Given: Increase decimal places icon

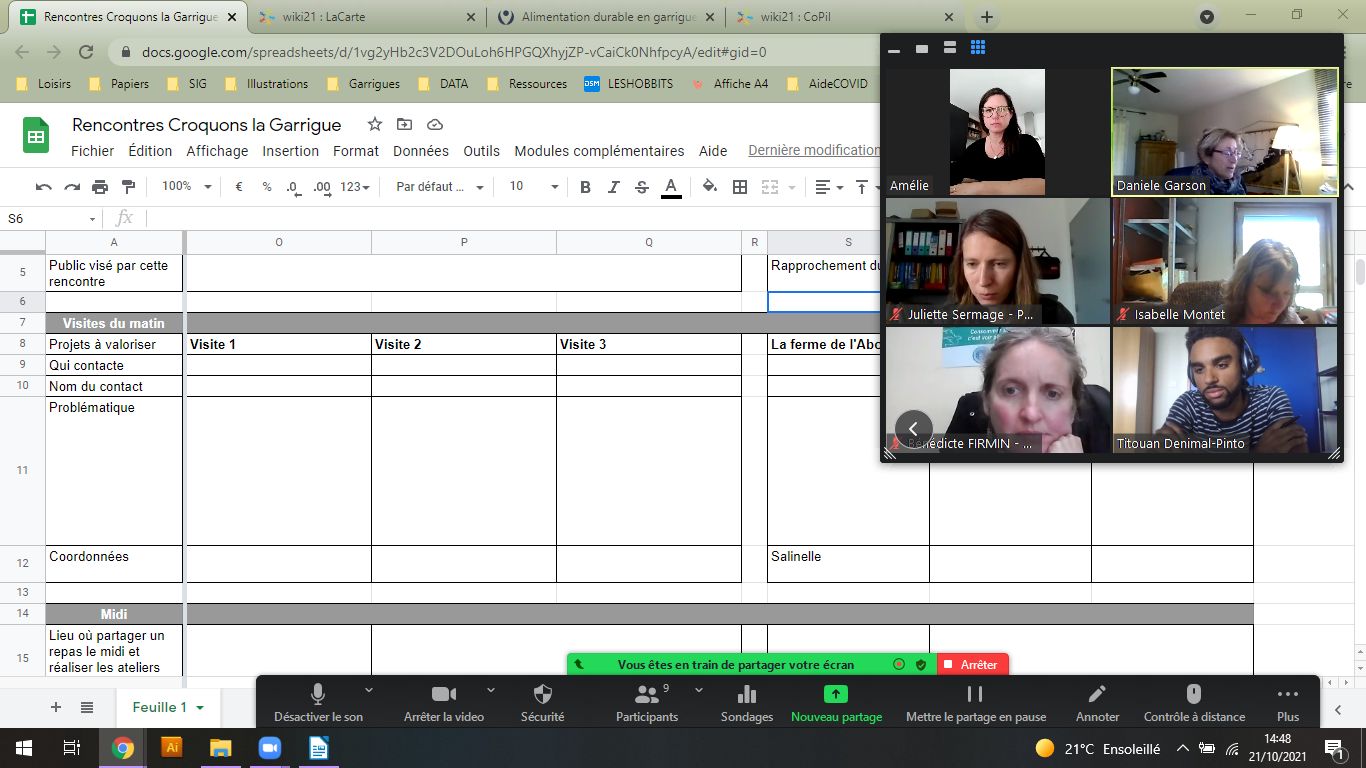Looking at the screenshot, I should [x=322, y=187].
